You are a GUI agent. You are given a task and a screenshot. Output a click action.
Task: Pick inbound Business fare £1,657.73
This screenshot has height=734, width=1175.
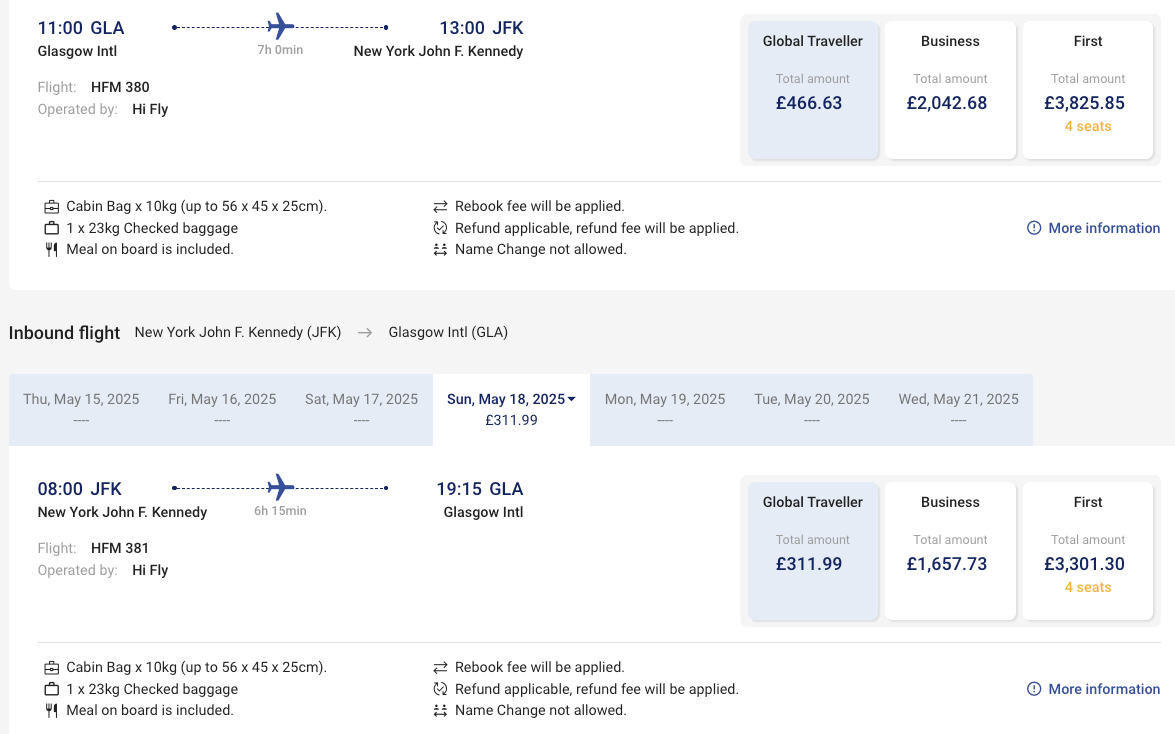(x=950, y=552)
